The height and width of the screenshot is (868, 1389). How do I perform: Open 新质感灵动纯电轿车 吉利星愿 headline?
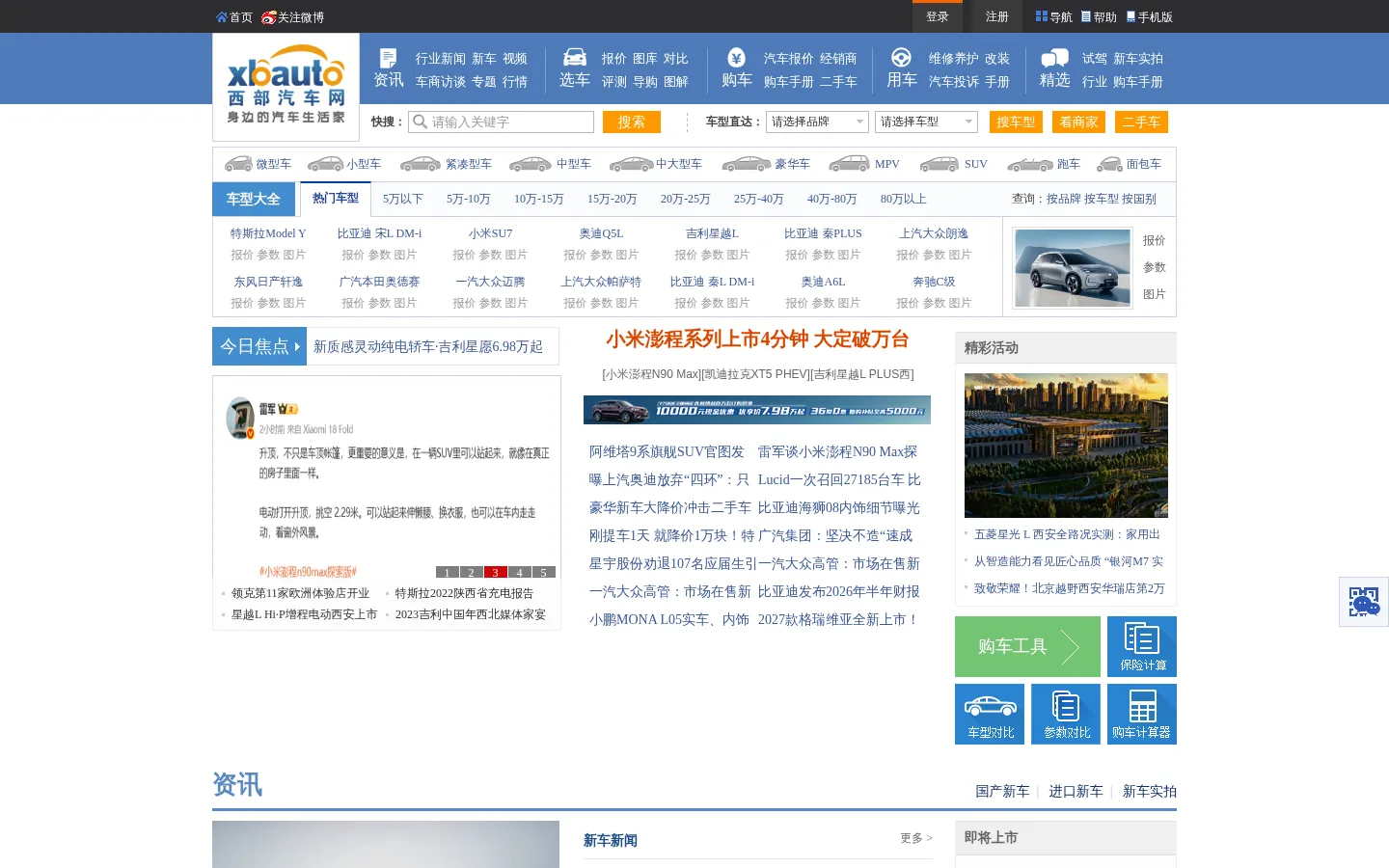[428, 346]
